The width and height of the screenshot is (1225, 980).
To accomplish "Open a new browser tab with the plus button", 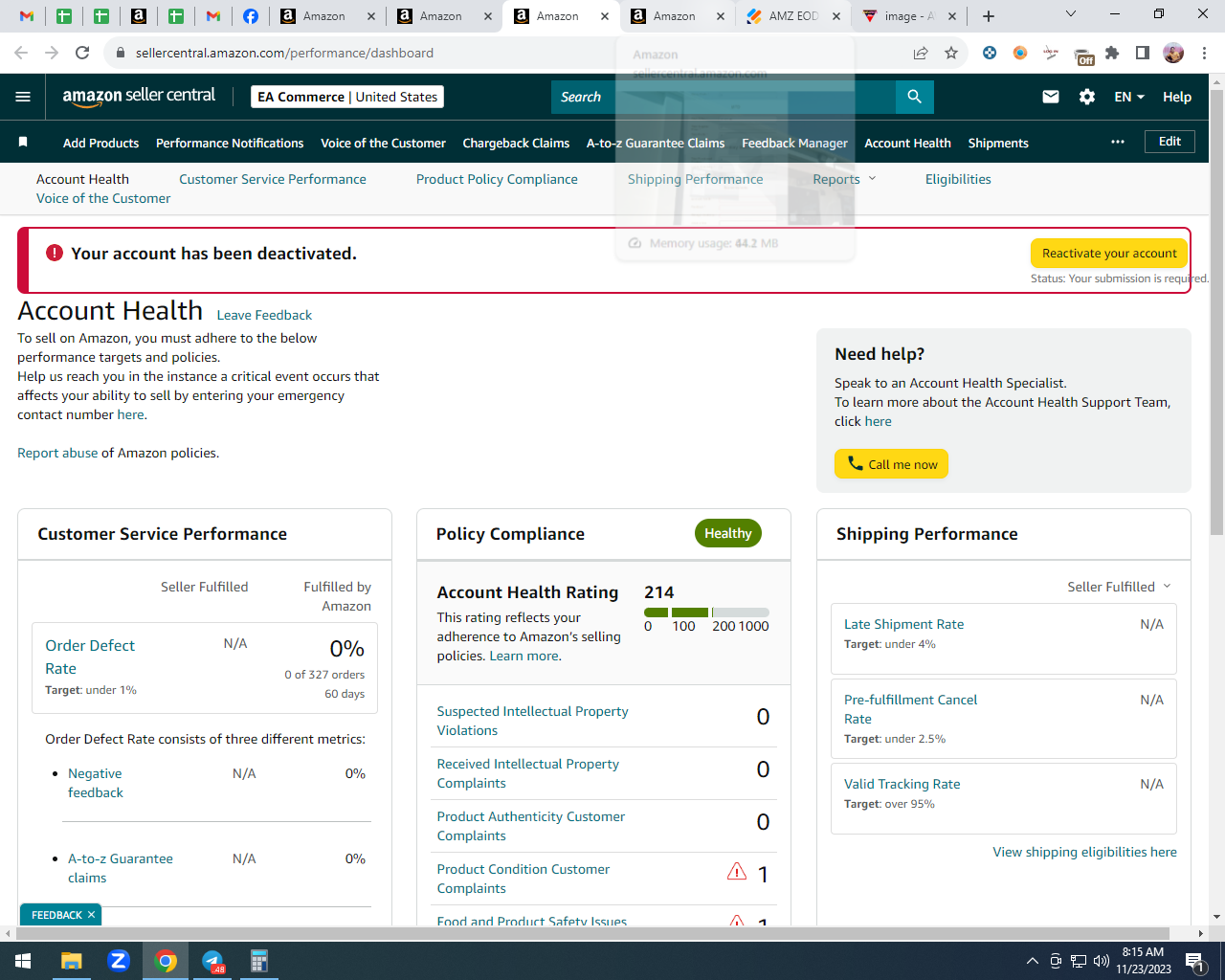I will (x=989, y=16).
